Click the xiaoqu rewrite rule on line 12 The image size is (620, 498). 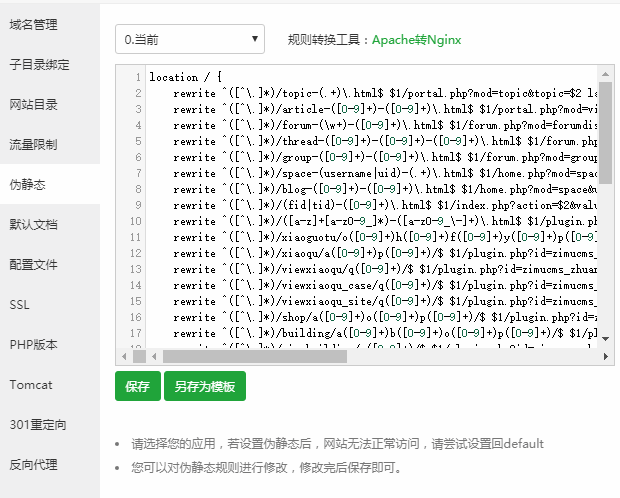coord(385,253)
